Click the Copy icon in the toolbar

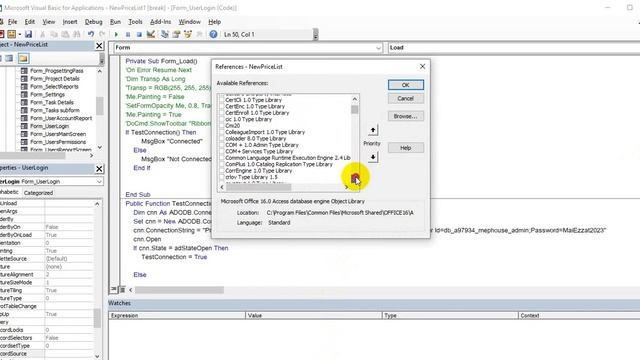[54, 35]
